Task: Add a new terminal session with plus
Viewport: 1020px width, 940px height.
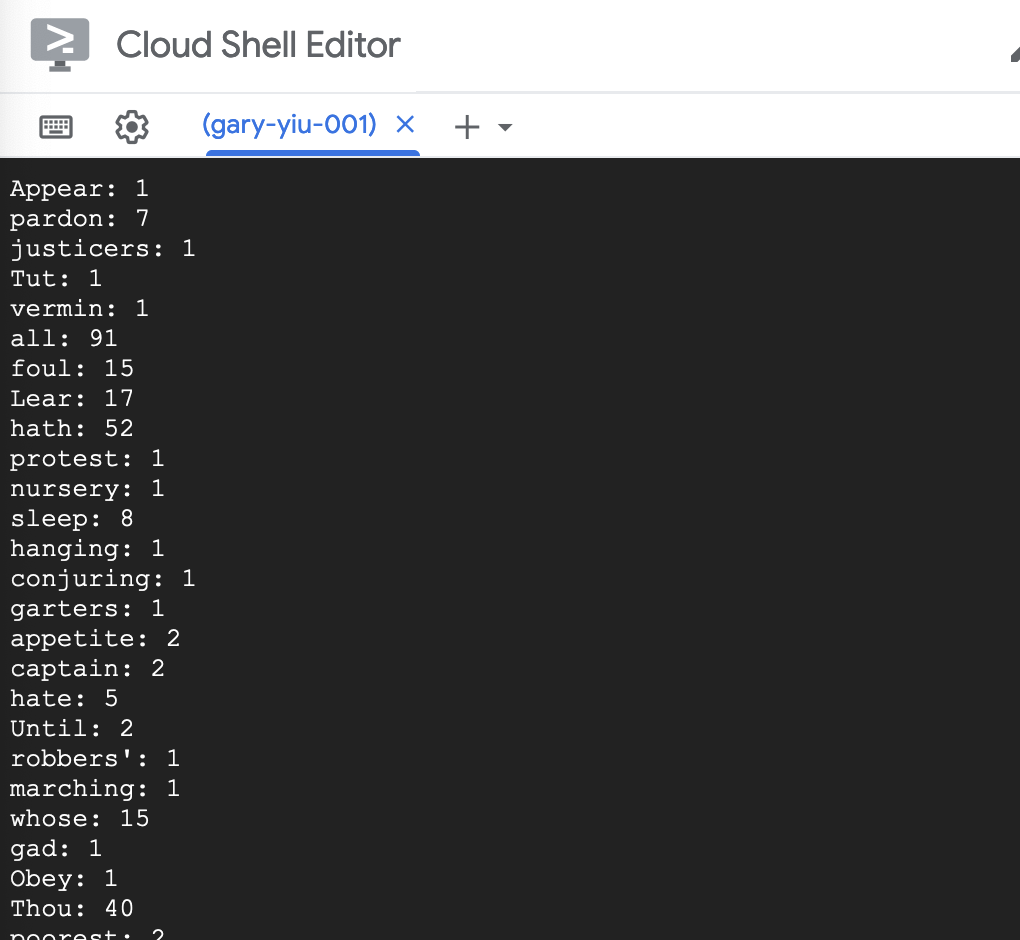Action: (x=467, y=127)
